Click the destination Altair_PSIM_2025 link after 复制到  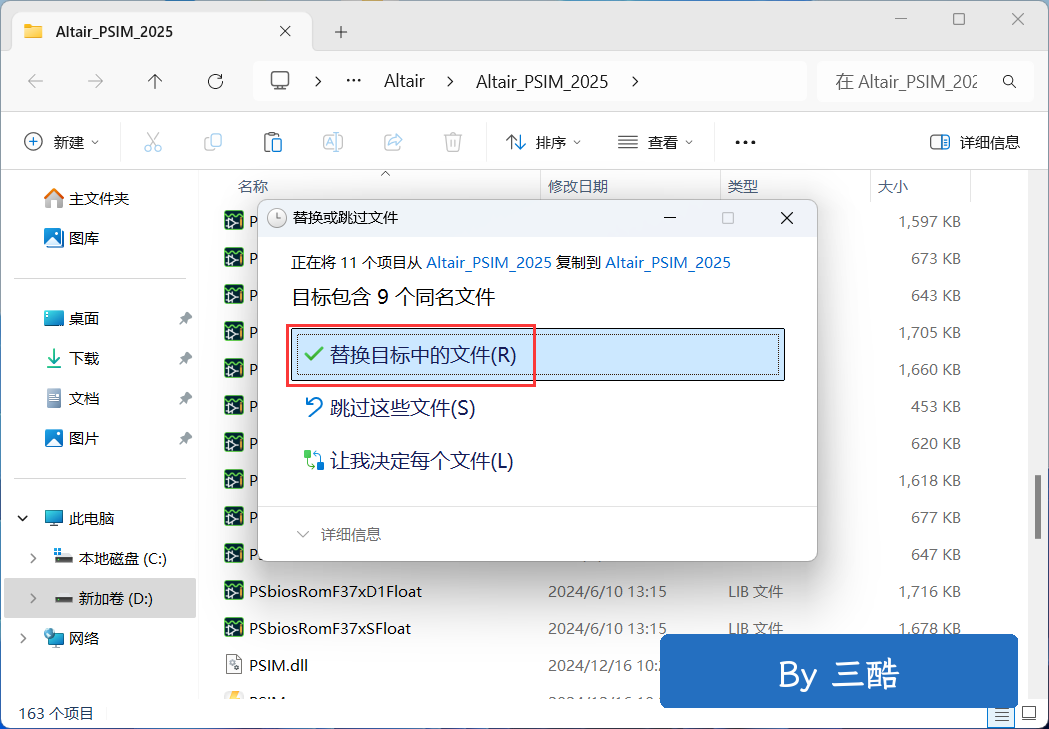[668, 262]
